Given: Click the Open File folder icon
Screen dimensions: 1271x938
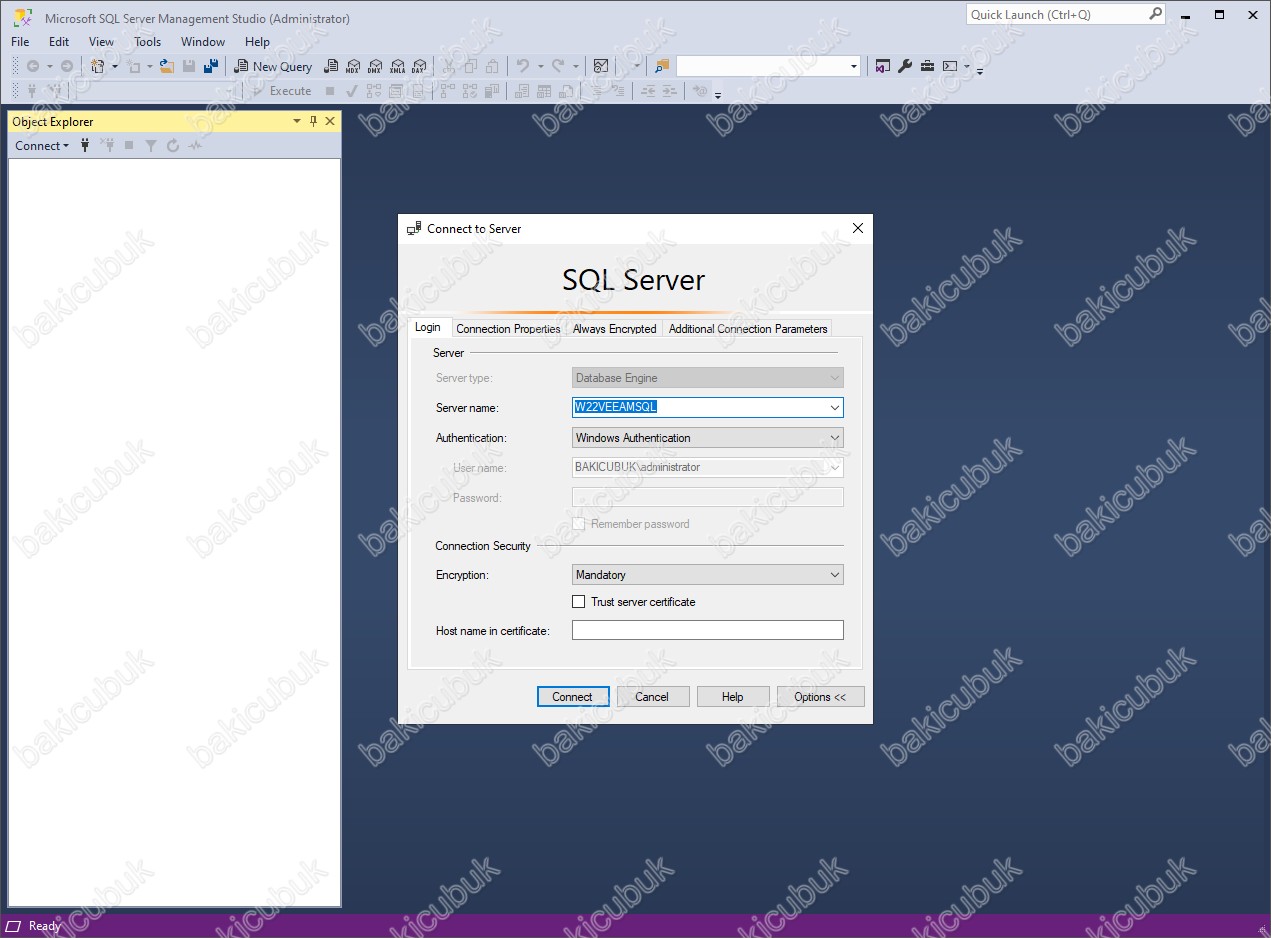Looking at the screenshot, I should tap(167, 66).
